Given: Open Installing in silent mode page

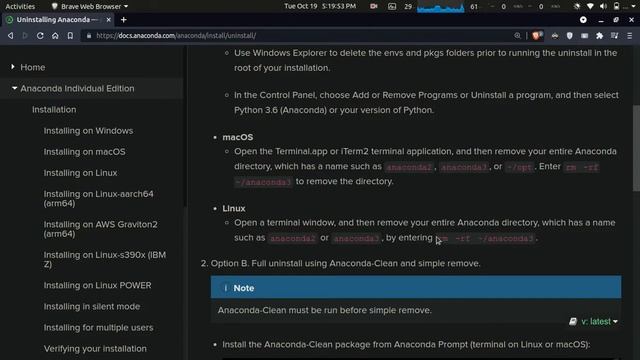Looking at the screenshot, I should 92,307.
